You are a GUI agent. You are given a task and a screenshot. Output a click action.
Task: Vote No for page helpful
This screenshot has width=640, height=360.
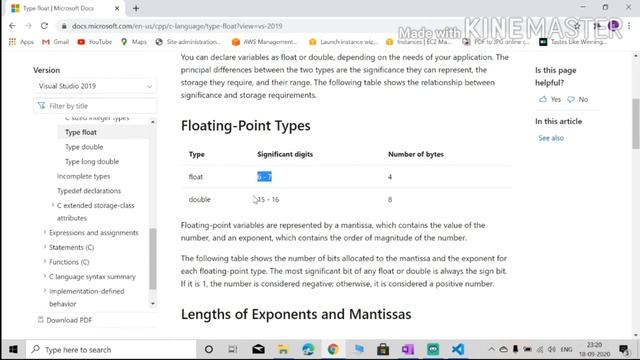coord(578,99)
